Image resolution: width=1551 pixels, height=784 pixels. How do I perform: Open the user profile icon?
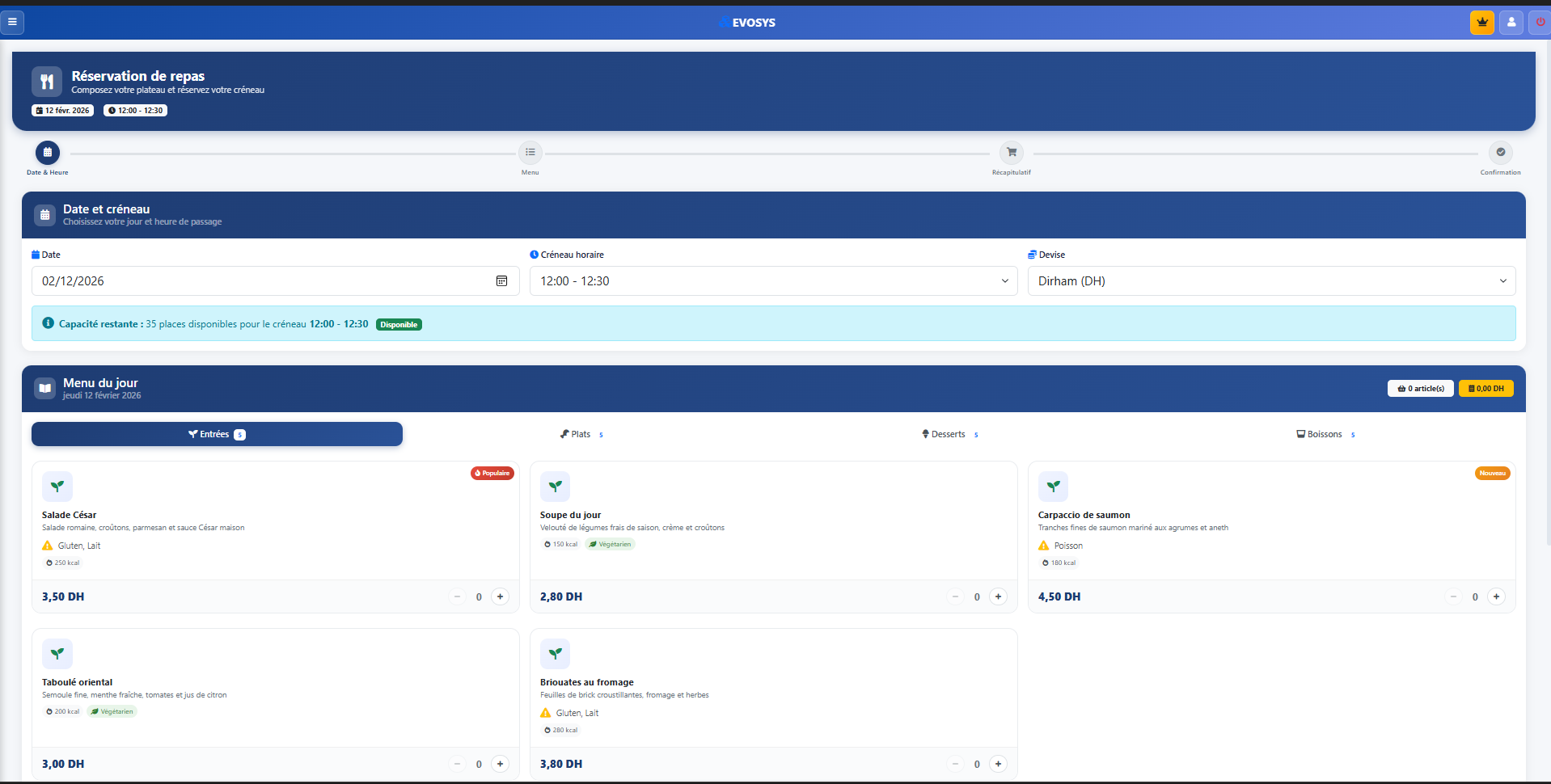click(x=1511, y=23)
